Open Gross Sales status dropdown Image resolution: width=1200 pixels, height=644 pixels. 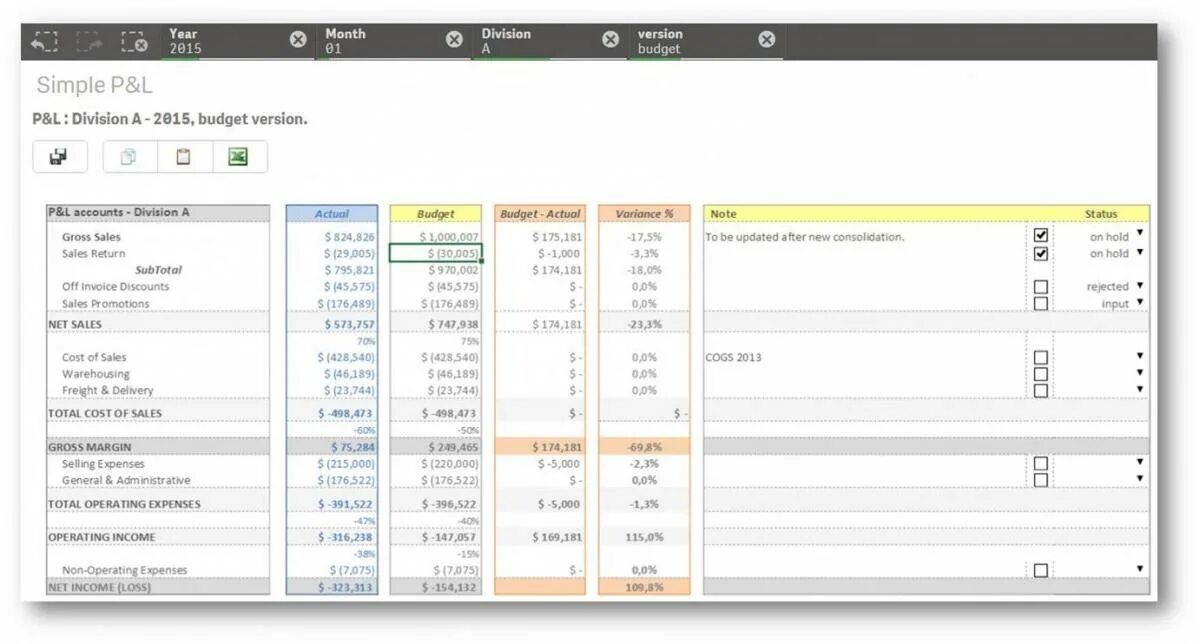[1139, 235]
